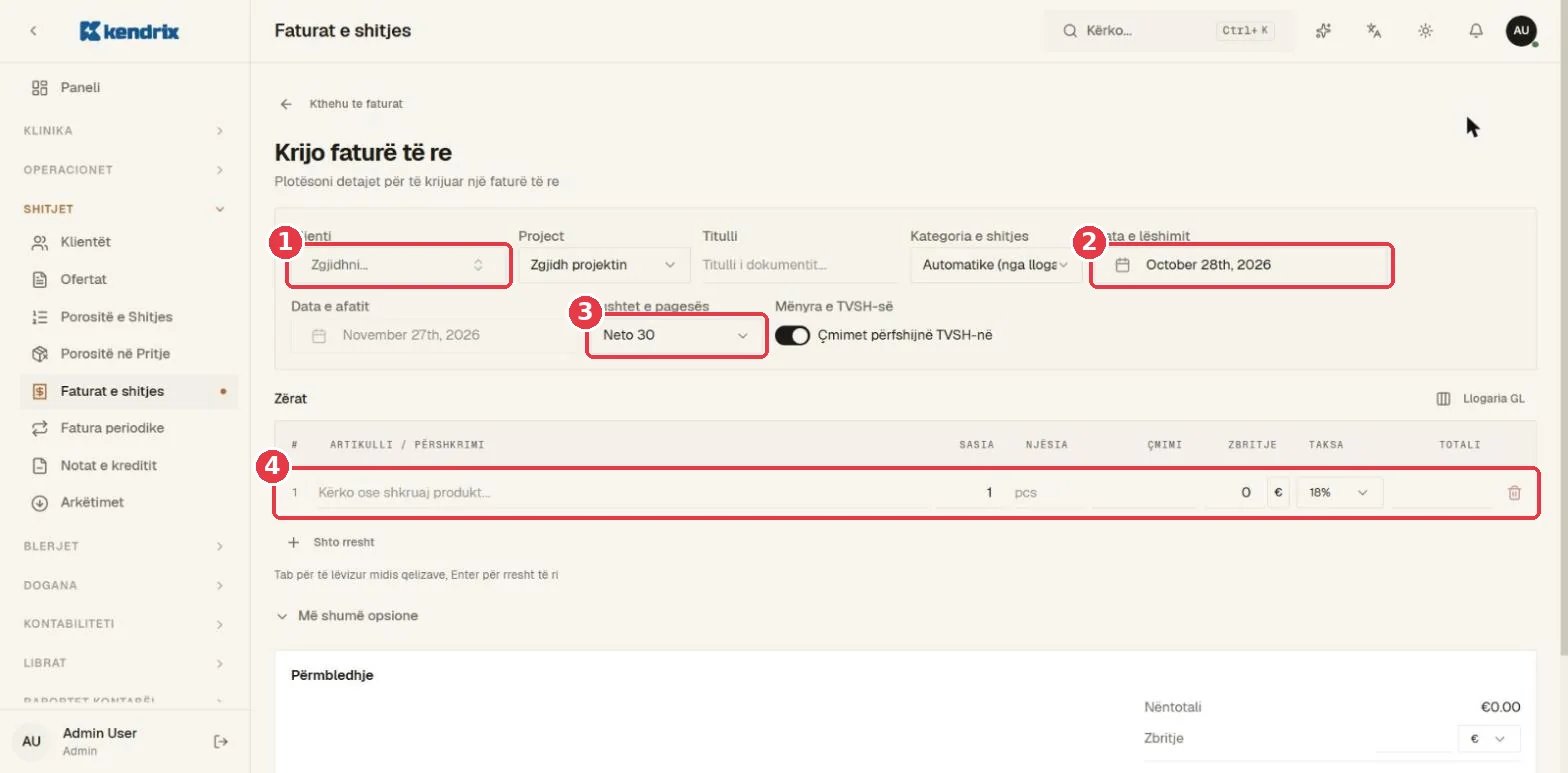
Task: Open currency dropdown in summary Zbritje
Action: (1489, 739)
